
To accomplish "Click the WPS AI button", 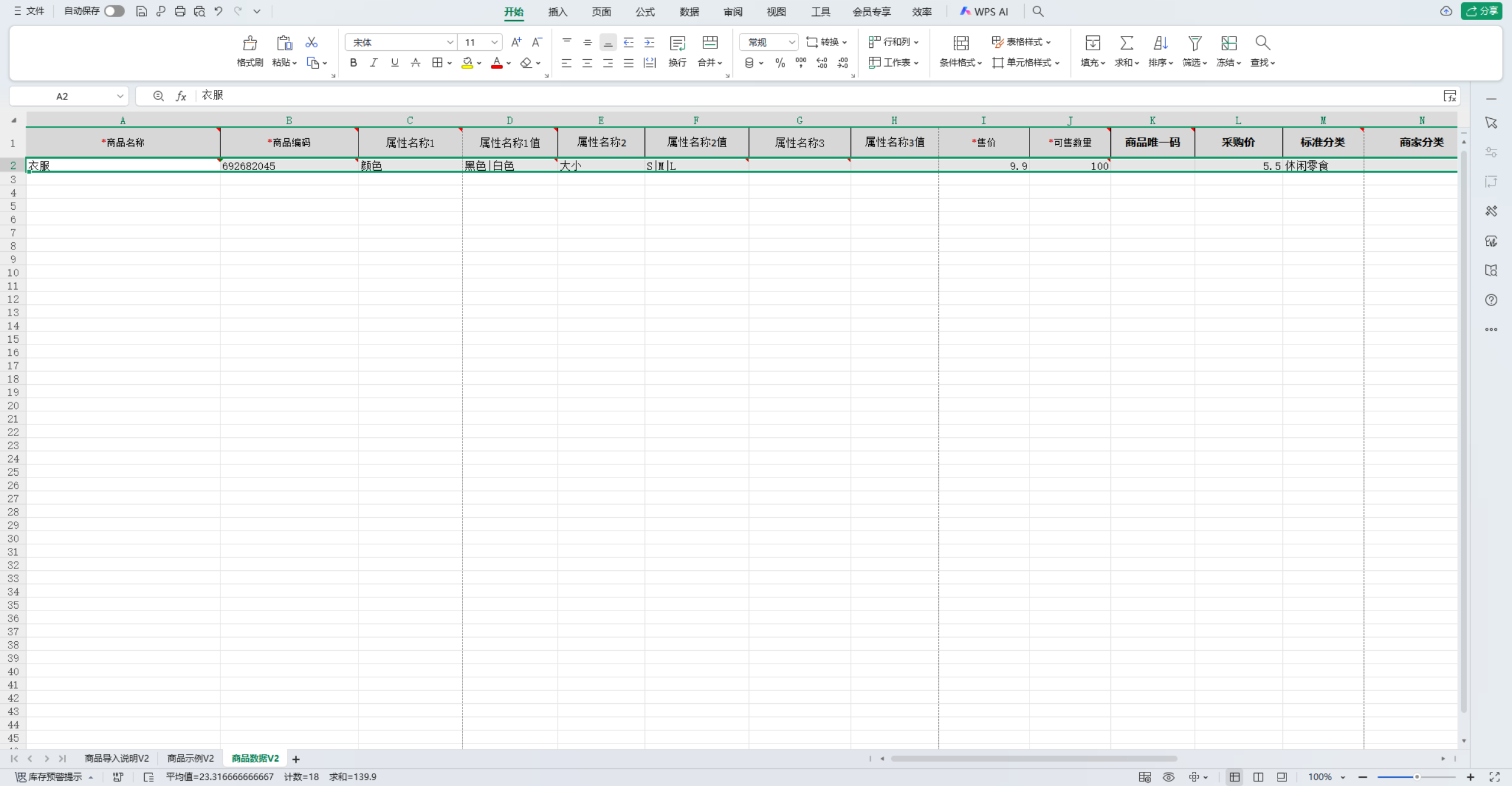I will [x=984, y=11].
